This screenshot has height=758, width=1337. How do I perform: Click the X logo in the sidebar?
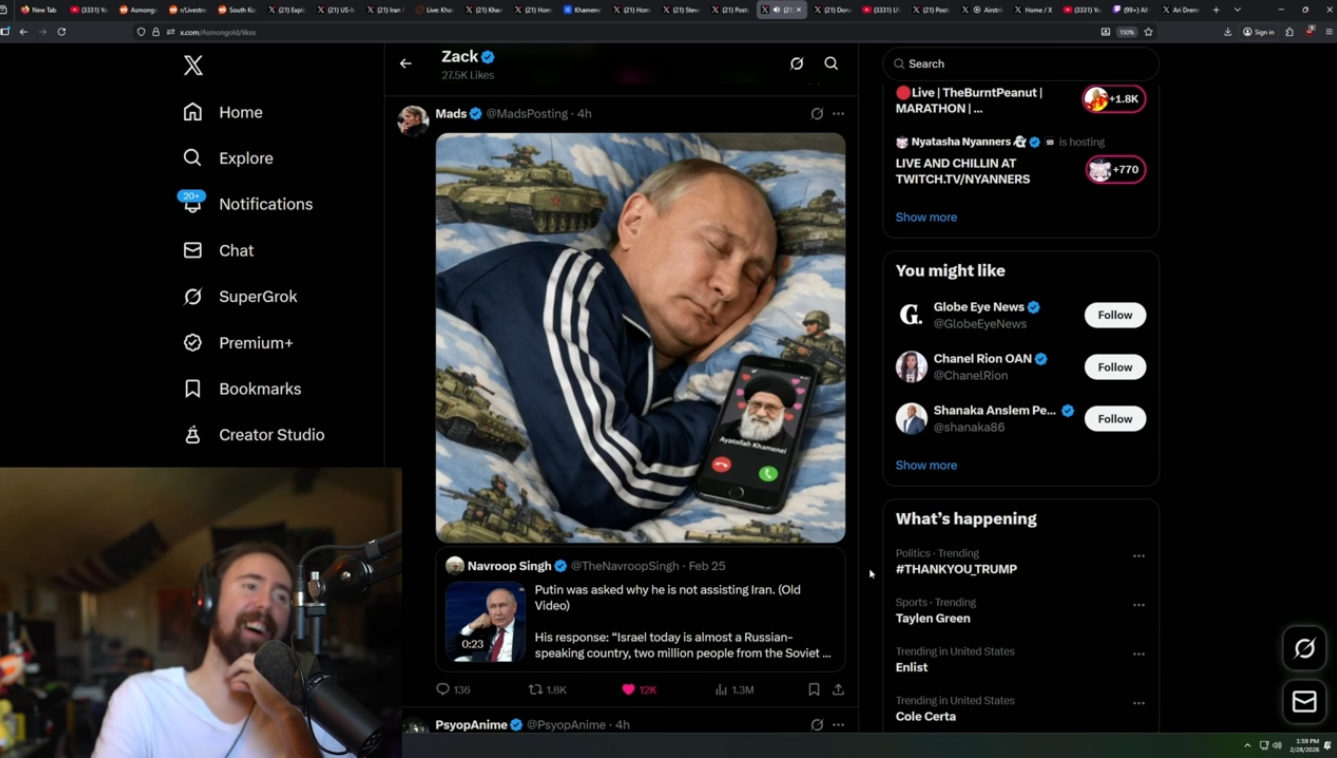(x=193, y=66)
